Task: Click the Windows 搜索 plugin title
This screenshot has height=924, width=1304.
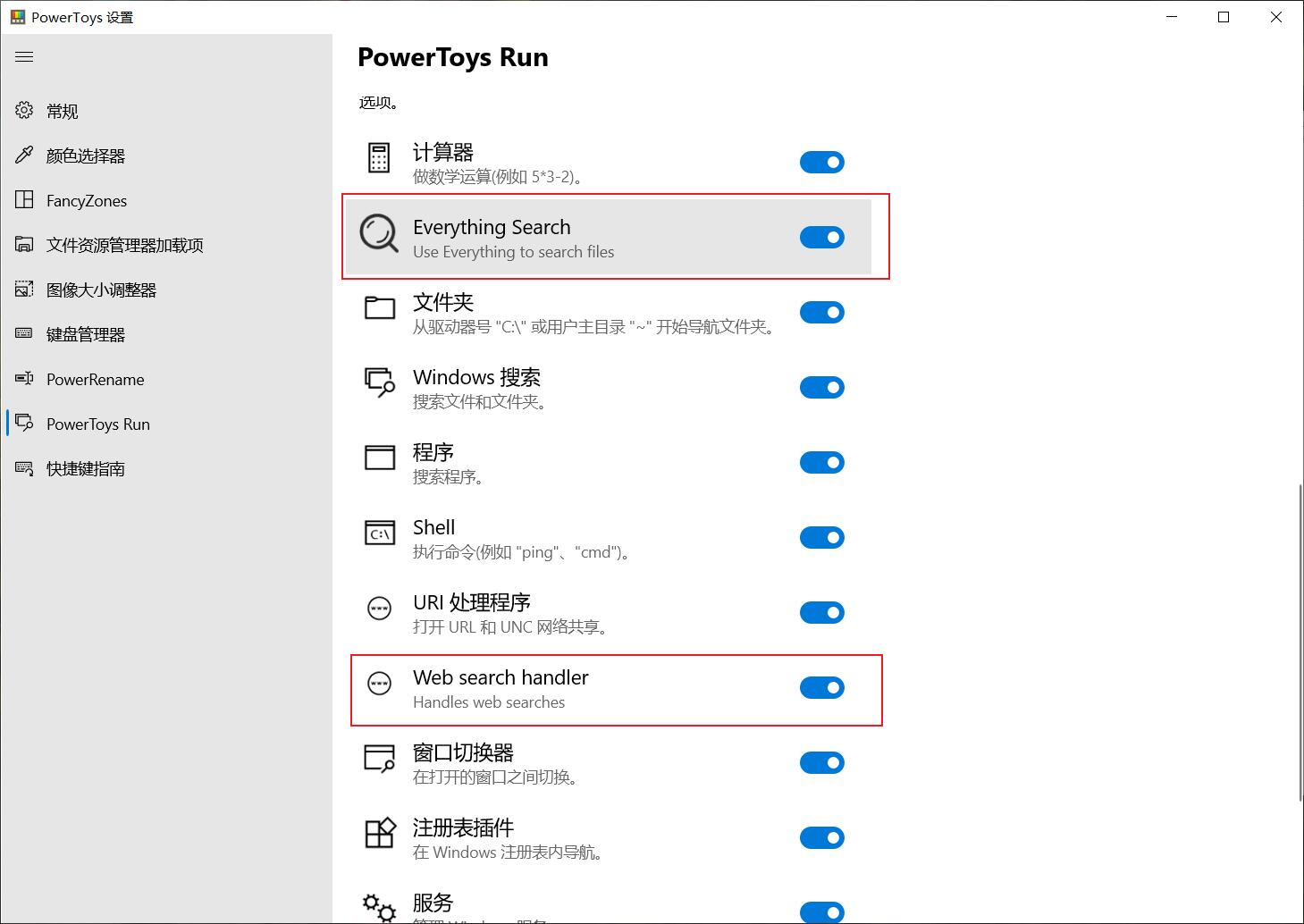Action: (x=476, y=377)
